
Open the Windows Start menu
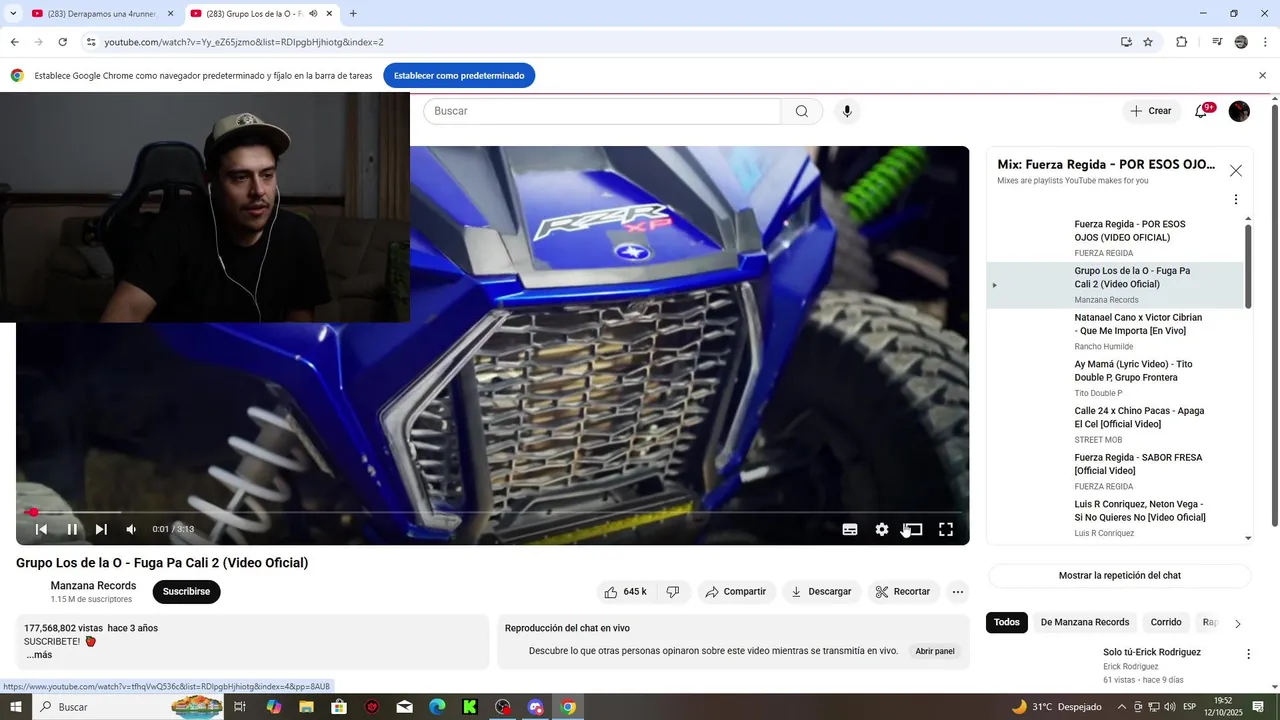click(x=15, y=707)
